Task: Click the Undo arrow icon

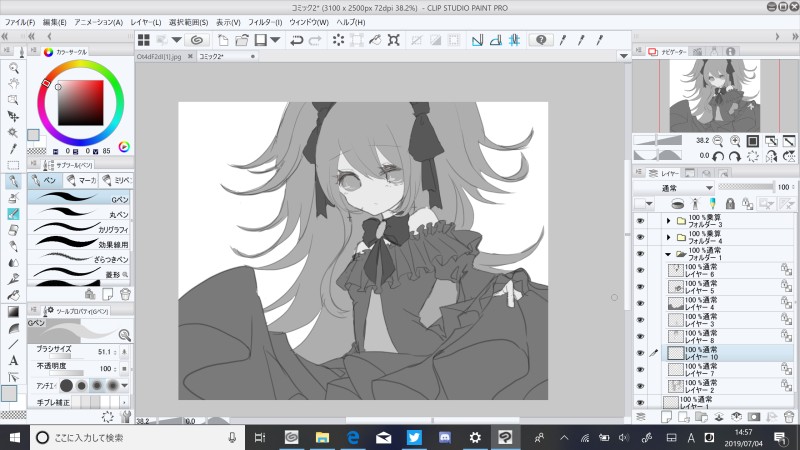Action: click(296, 40)
